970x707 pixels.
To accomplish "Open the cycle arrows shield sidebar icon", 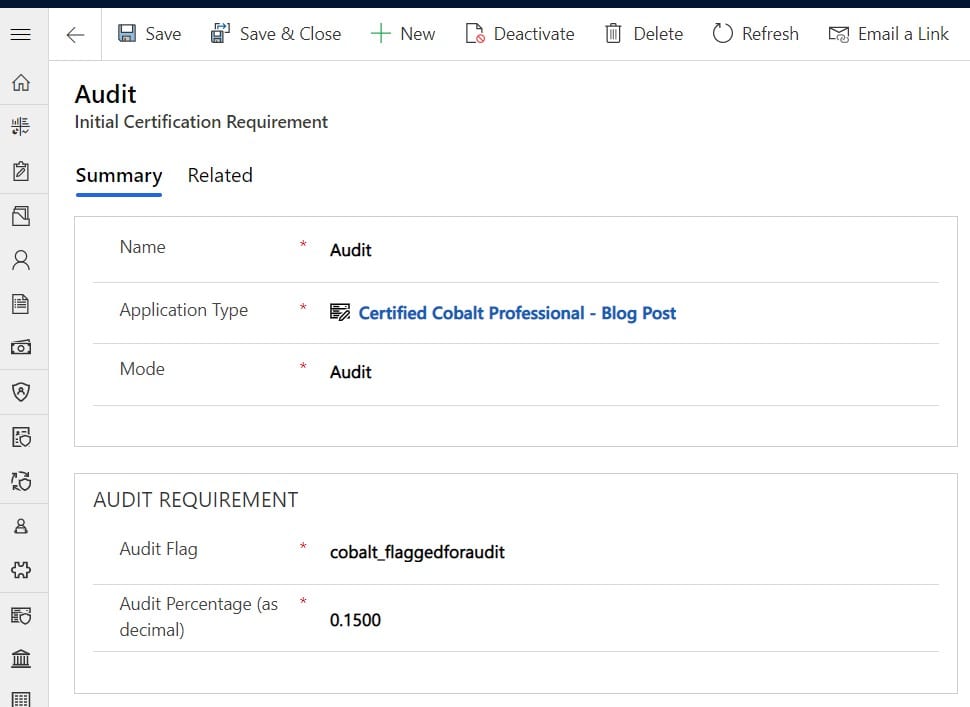I will coord(21,481).
